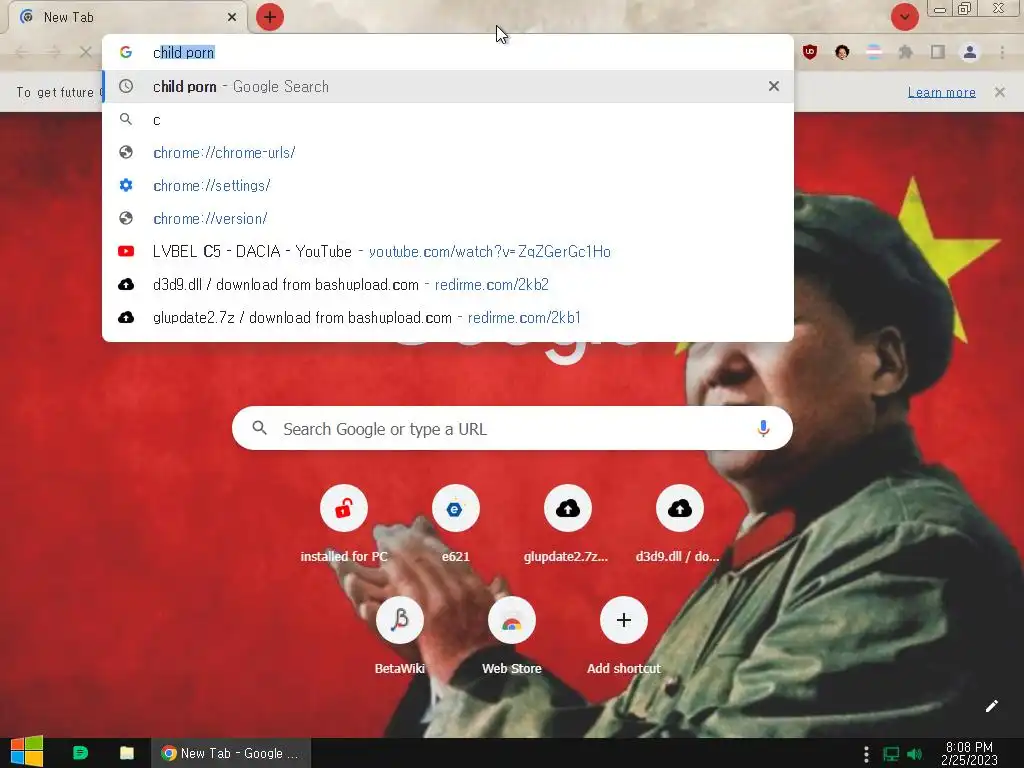Choose chrome://version/ suggestion
1024x768 pixels.
tap(448, 218)
